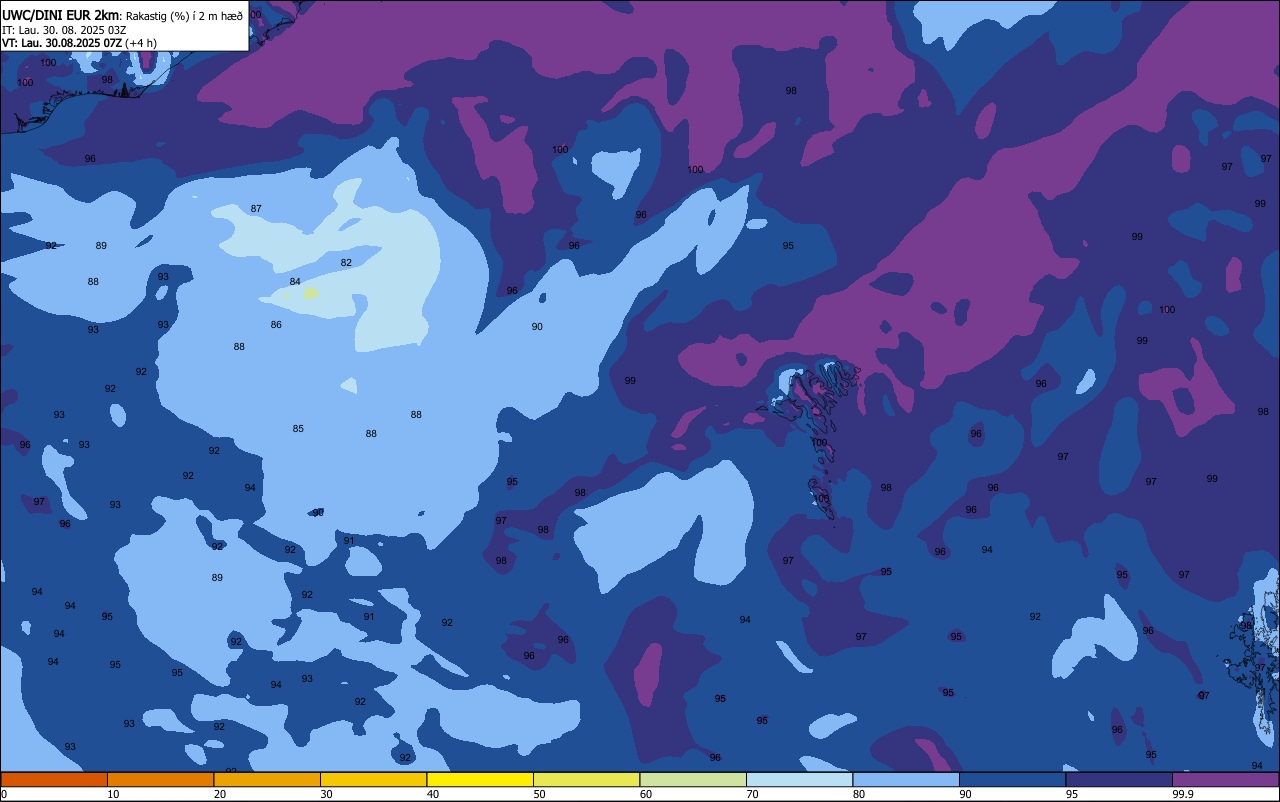This screenshot has height=802, width=1280.
Task: Click the 'VT: Lau. 30.08.2025 07Z' line
Action: click(62, 43)
